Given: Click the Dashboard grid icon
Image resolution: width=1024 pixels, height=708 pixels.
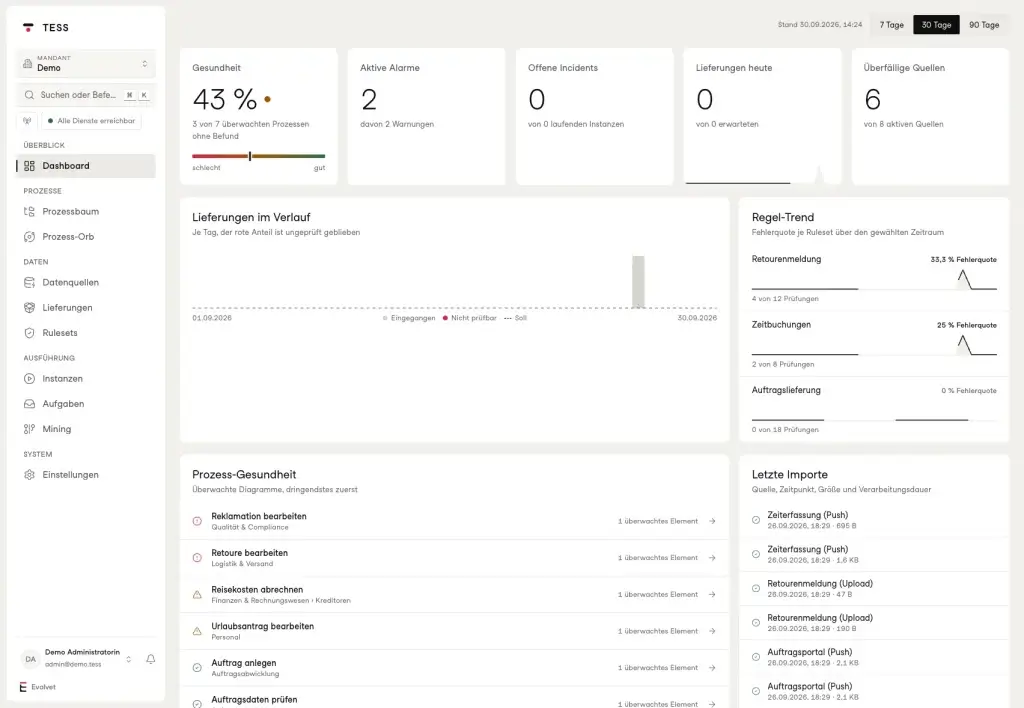Looking at the screenshot, I should 29,166.
